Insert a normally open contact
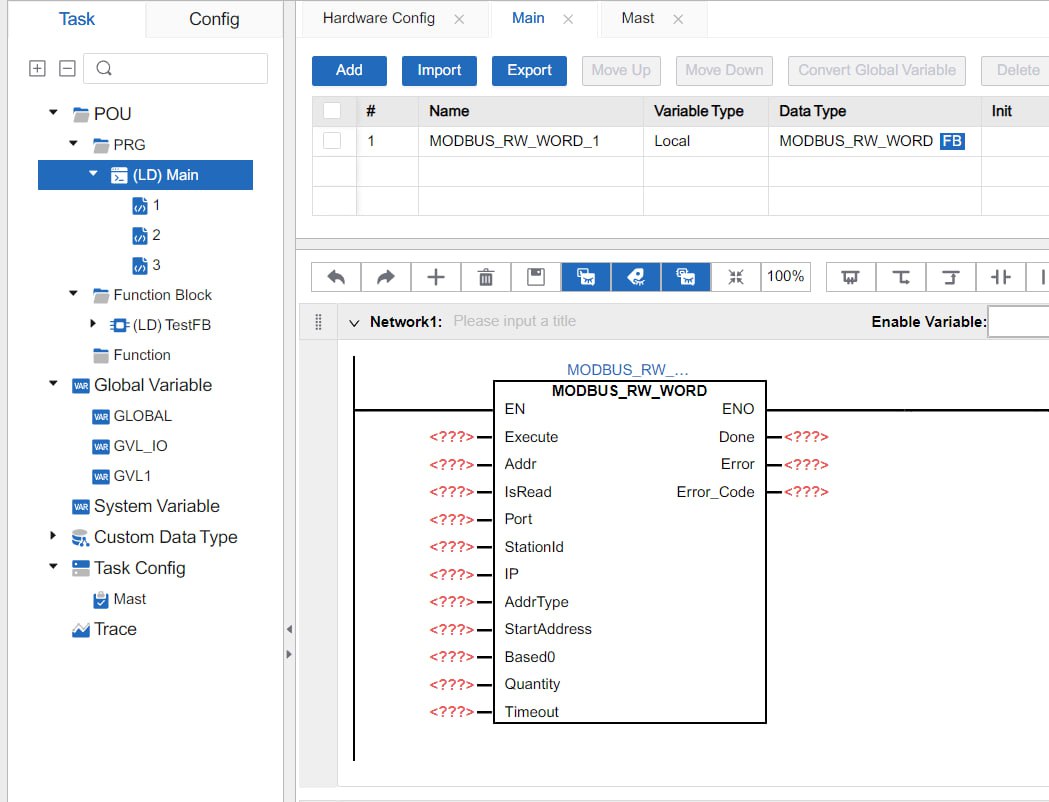 (1001, 277)
